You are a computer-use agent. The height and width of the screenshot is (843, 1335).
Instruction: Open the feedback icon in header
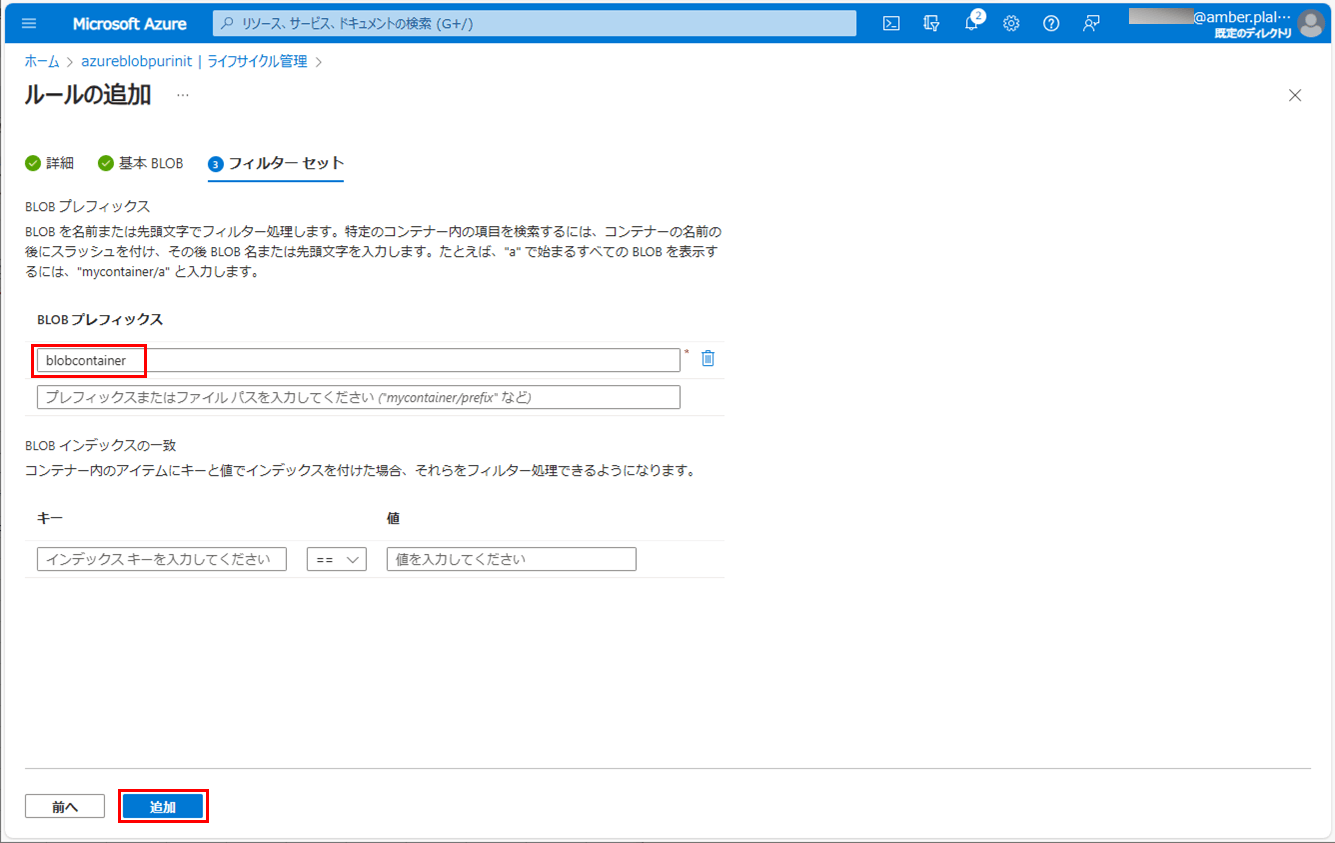pos(1091,23)
